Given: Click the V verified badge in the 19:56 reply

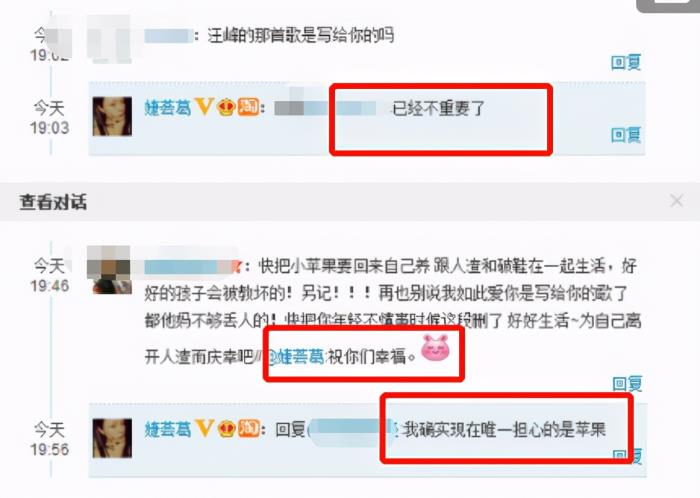Looking at the screenshot, I should [x=204, y=429].
